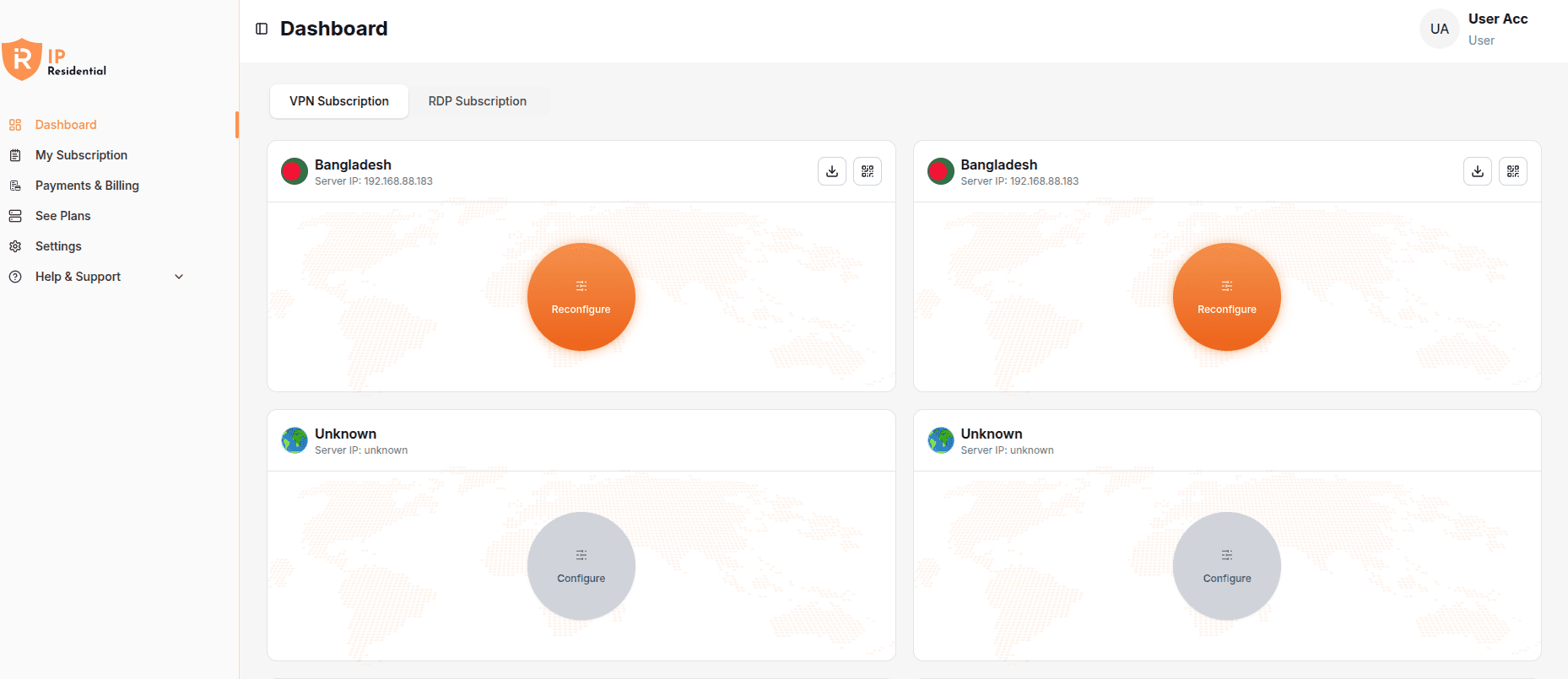Click Configure on the left Unknown server
Viewport: 1568px width, 679px height.
tap(581, 566)
